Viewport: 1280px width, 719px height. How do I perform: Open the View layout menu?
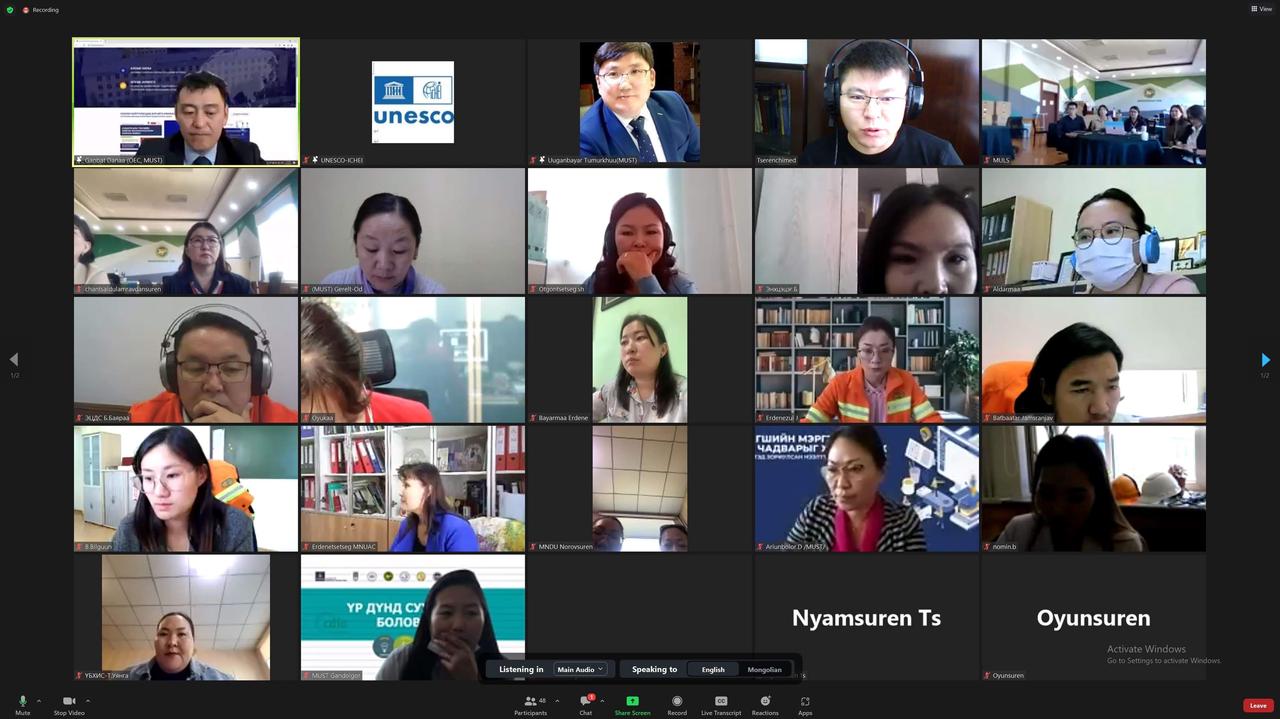pos(1261,9)
